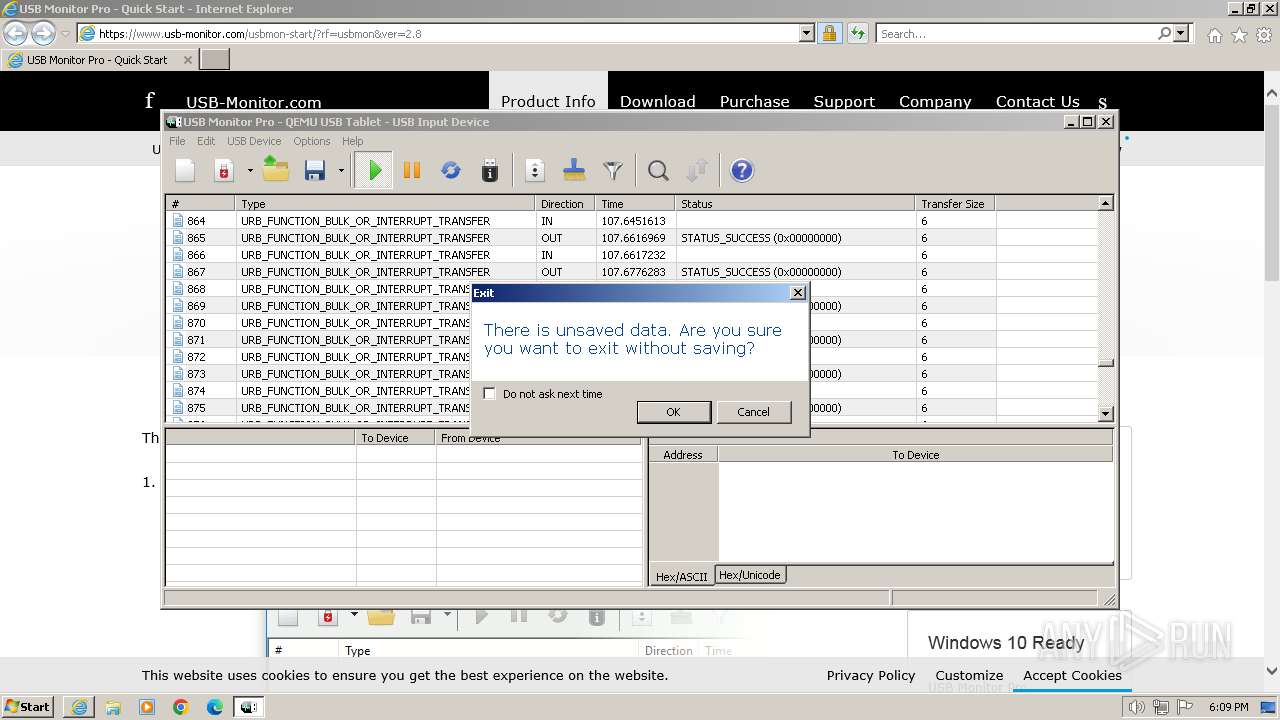
Task: Expand the dropdown arrow next to Save icon
Action: point(341,171)
